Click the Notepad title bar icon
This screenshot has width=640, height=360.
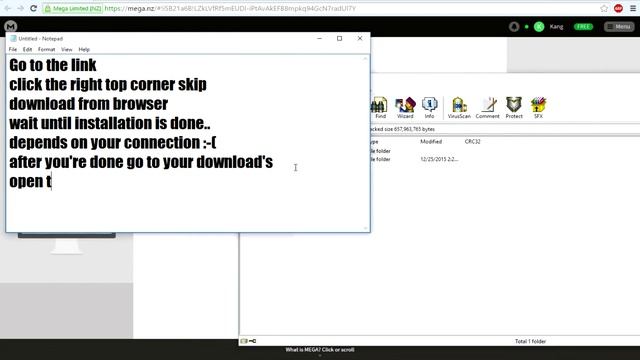coord(13,38)
